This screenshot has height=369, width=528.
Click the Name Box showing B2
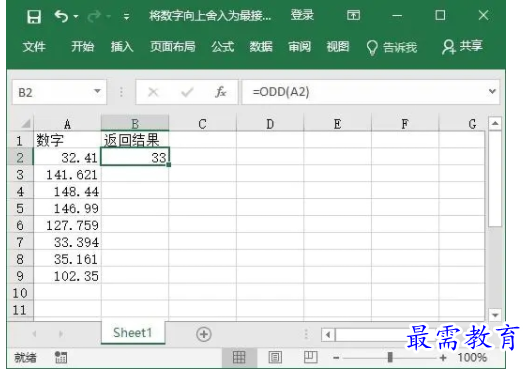click(x=52, y=92)
